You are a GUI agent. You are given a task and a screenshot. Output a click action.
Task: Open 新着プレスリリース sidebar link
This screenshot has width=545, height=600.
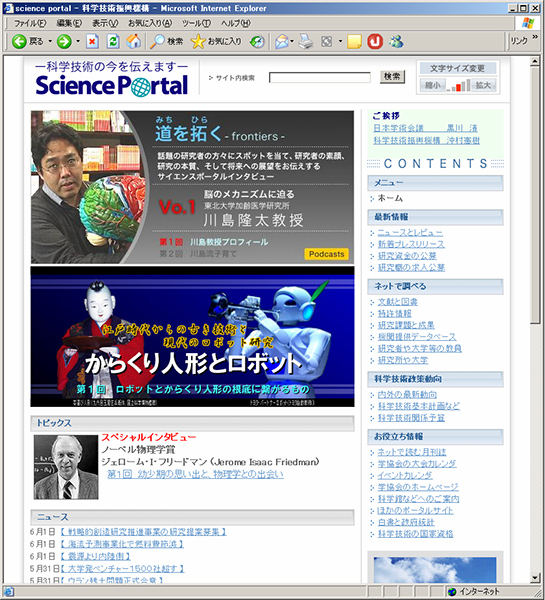tap(411, 244)
